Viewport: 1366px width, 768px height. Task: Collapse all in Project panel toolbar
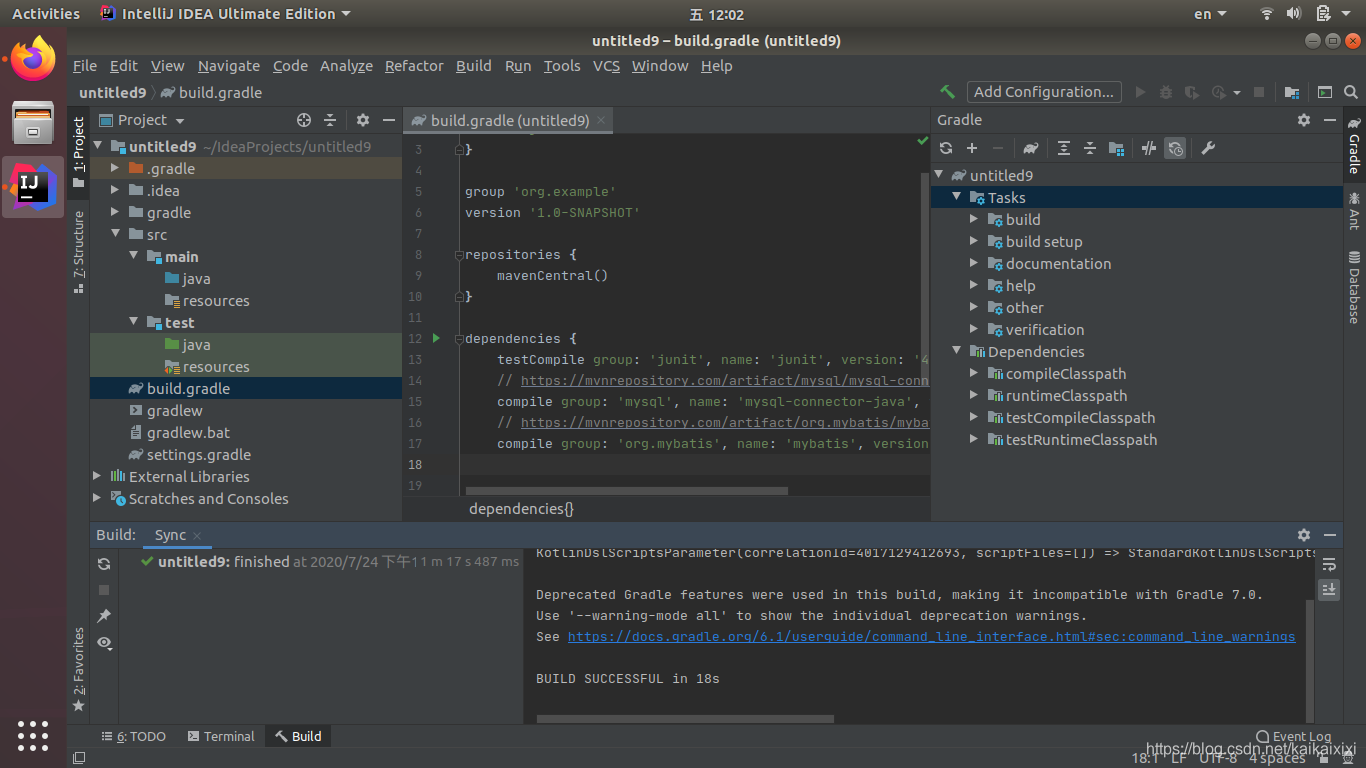tap(330, 120)
